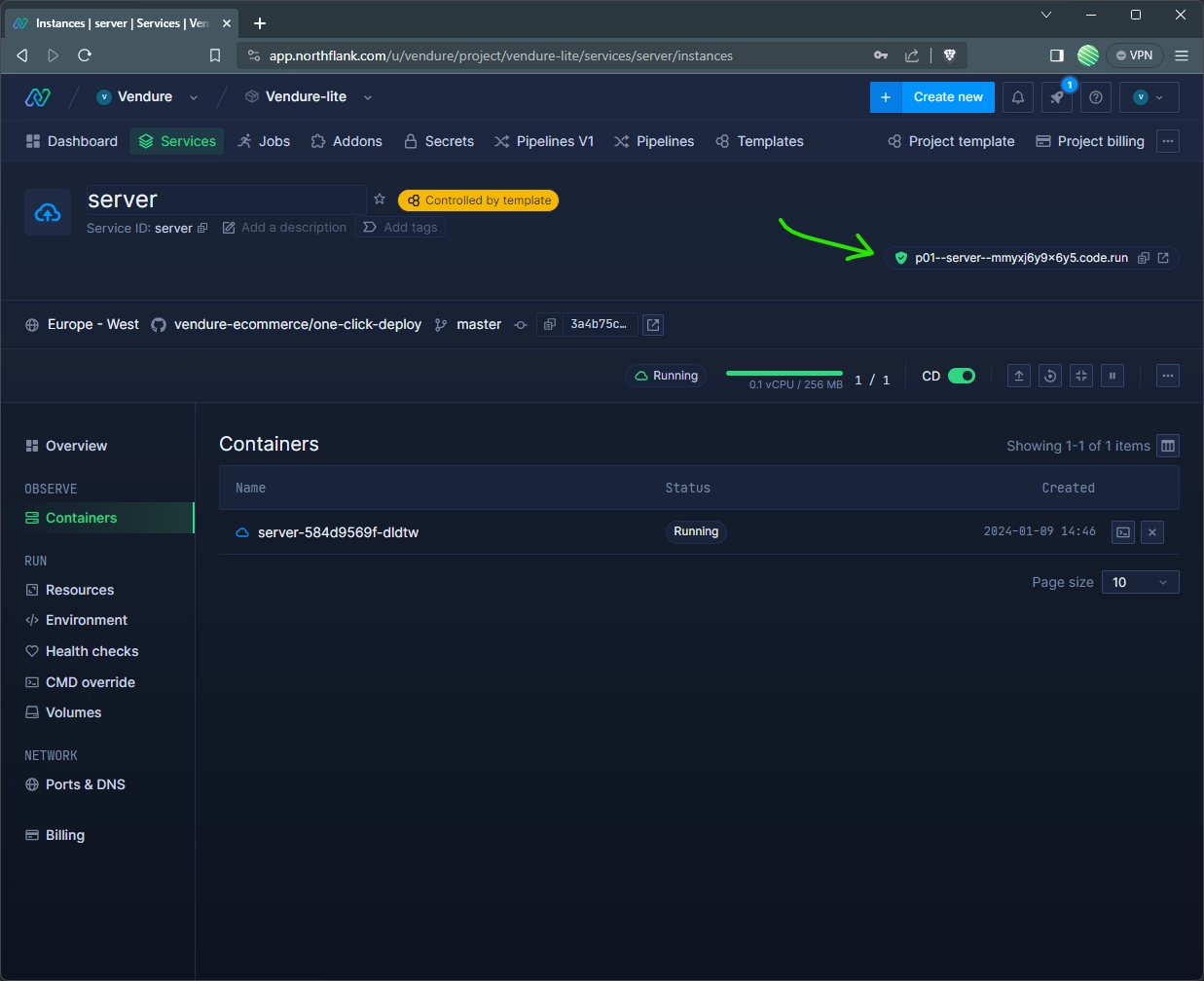Open shell terminal for server-584d9569f-dldtw container
Image resolution: width=1204 pixels, height=981 pixels.
pyautogui.click(x=1123, y=532)
